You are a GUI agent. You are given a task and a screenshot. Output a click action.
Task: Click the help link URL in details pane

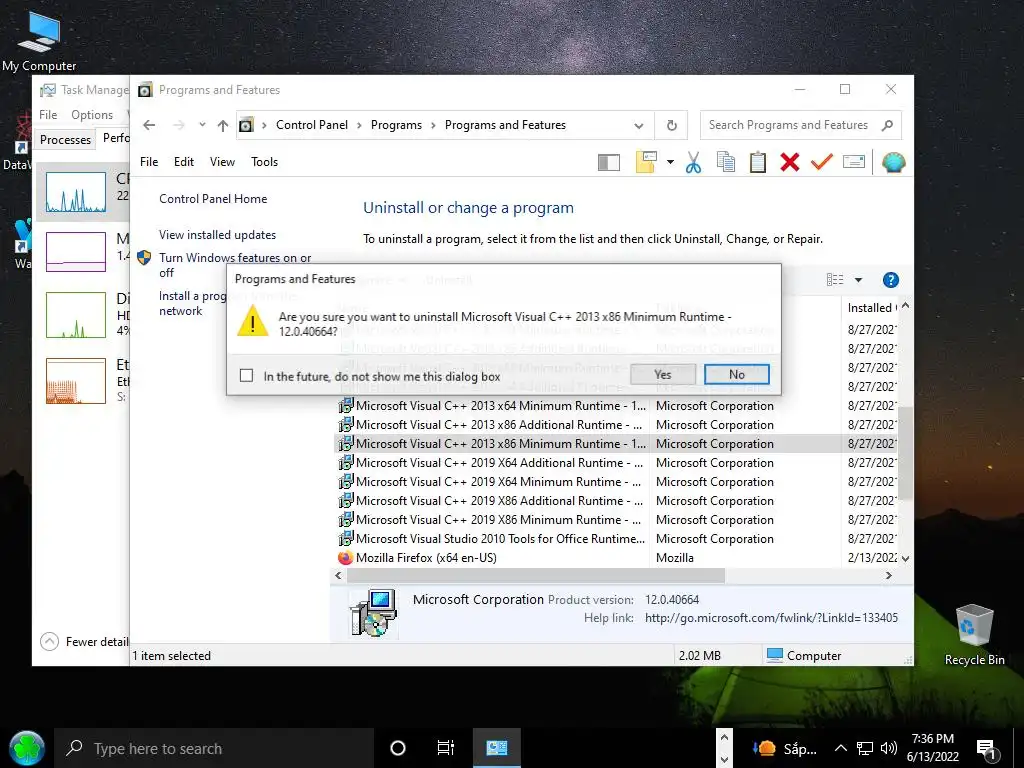pyautogui.click(x=771, y=618)
